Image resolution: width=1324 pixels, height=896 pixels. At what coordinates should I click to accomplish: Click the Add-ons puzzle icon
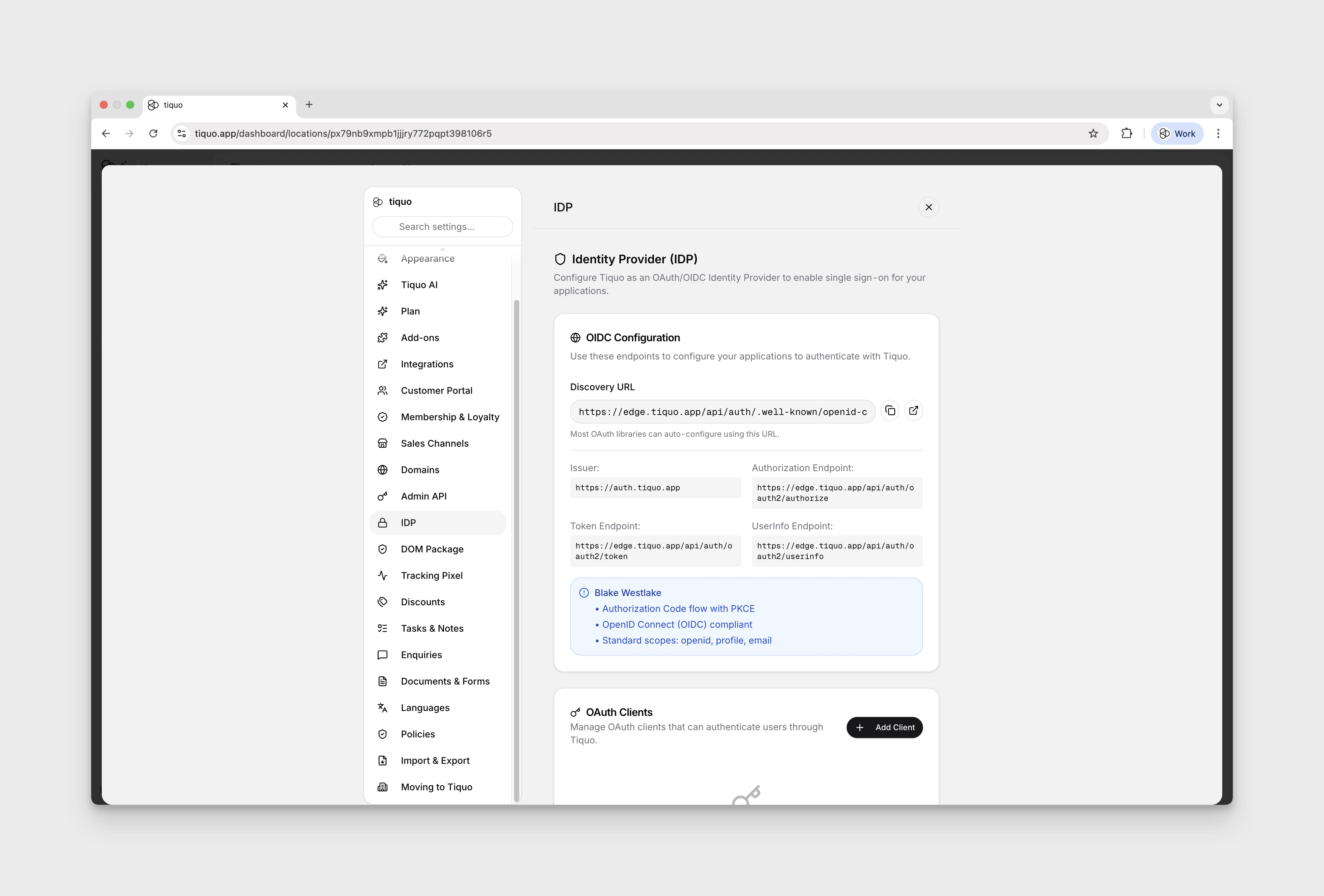382,338
